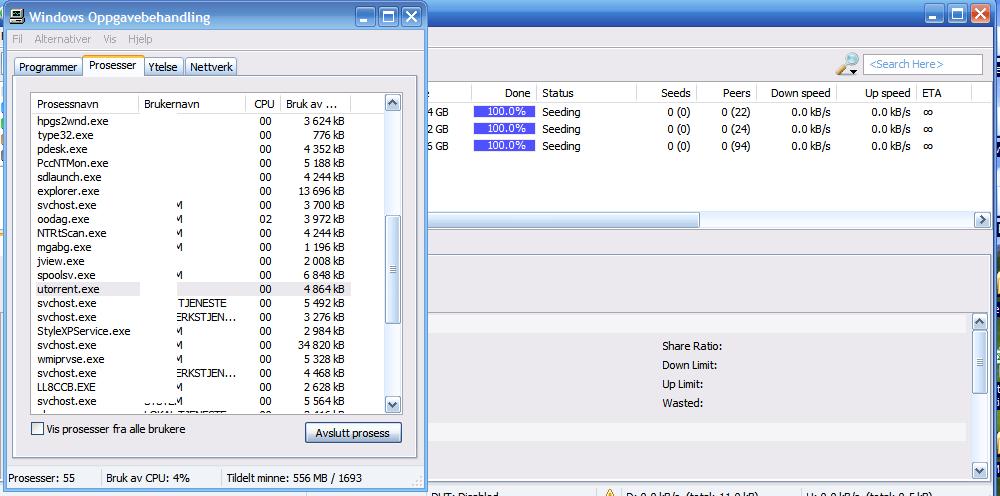Switch to the Programmer tab
1000x496 pixels.
tap(48, 67)
